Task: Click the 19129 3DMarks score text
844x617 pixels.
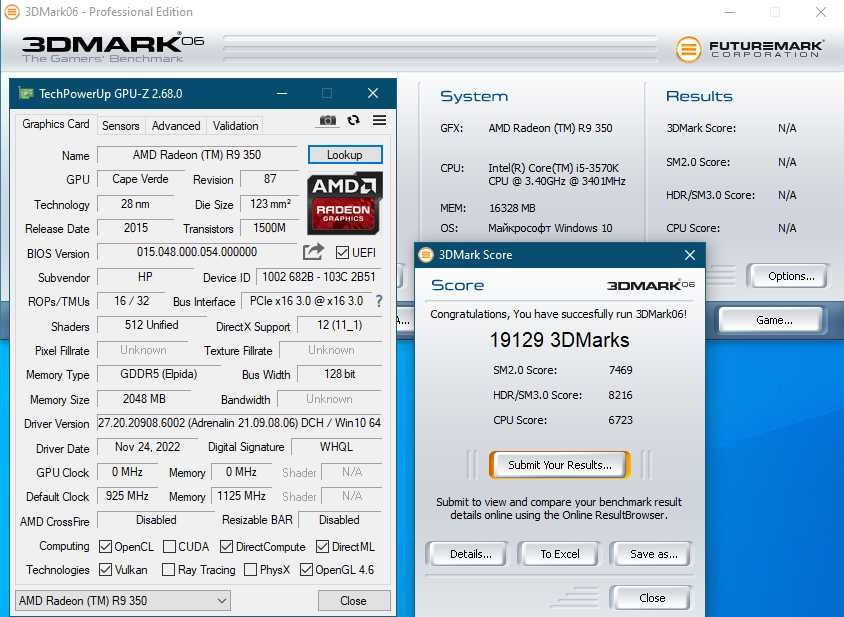Action: pyautogui.click(x=559, y=340)
